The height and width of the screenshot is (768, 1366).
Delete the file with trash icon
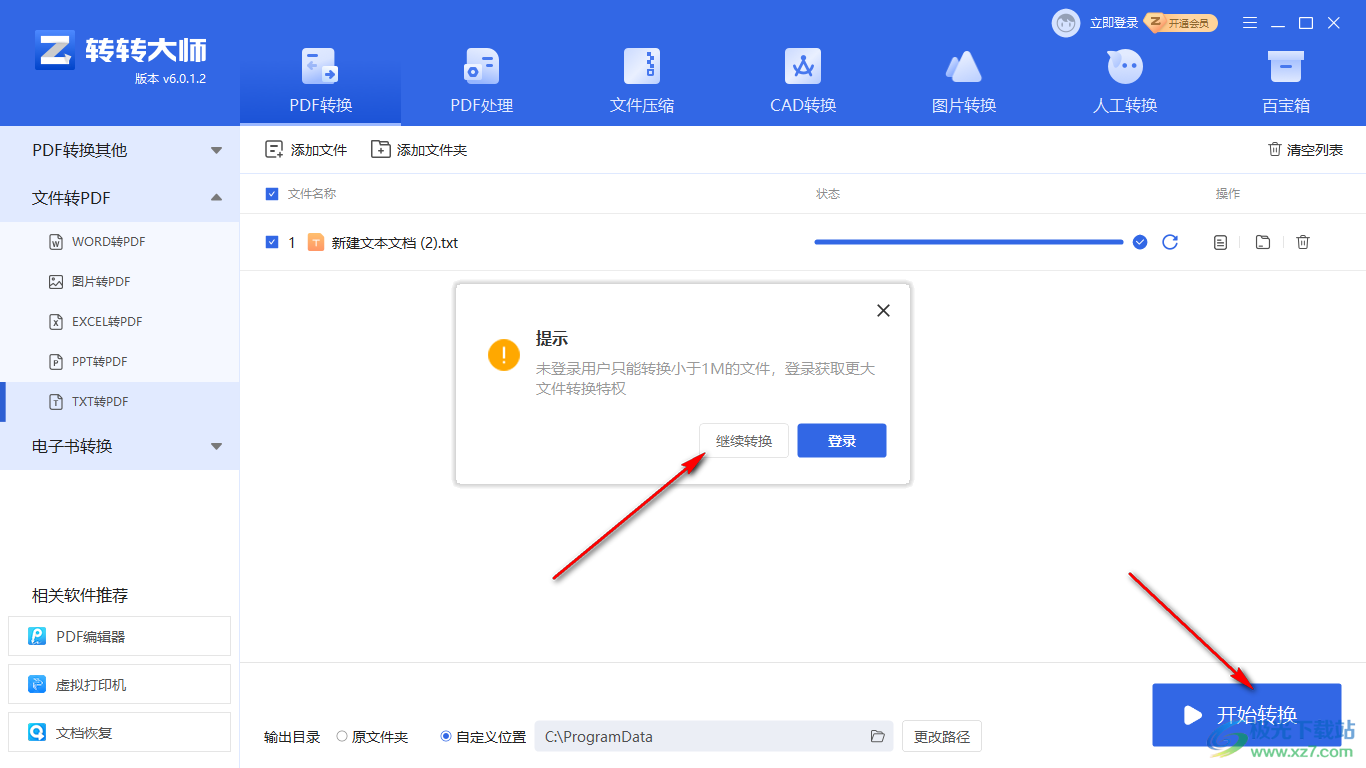coord(1303,242)
